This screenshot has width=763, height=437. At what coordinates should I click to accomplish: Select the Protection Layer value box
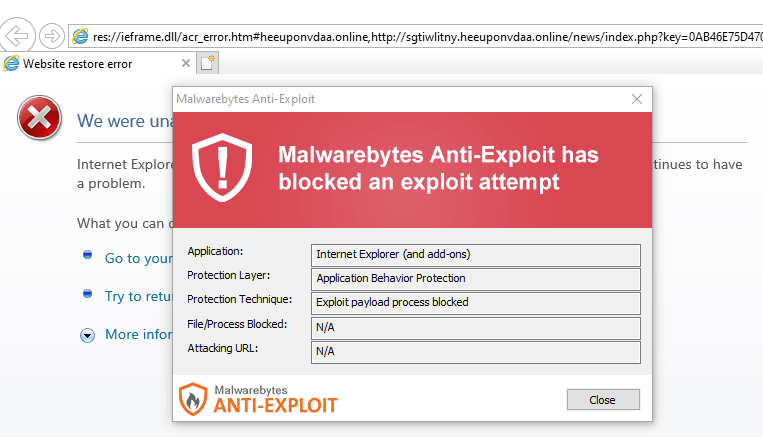476,279
